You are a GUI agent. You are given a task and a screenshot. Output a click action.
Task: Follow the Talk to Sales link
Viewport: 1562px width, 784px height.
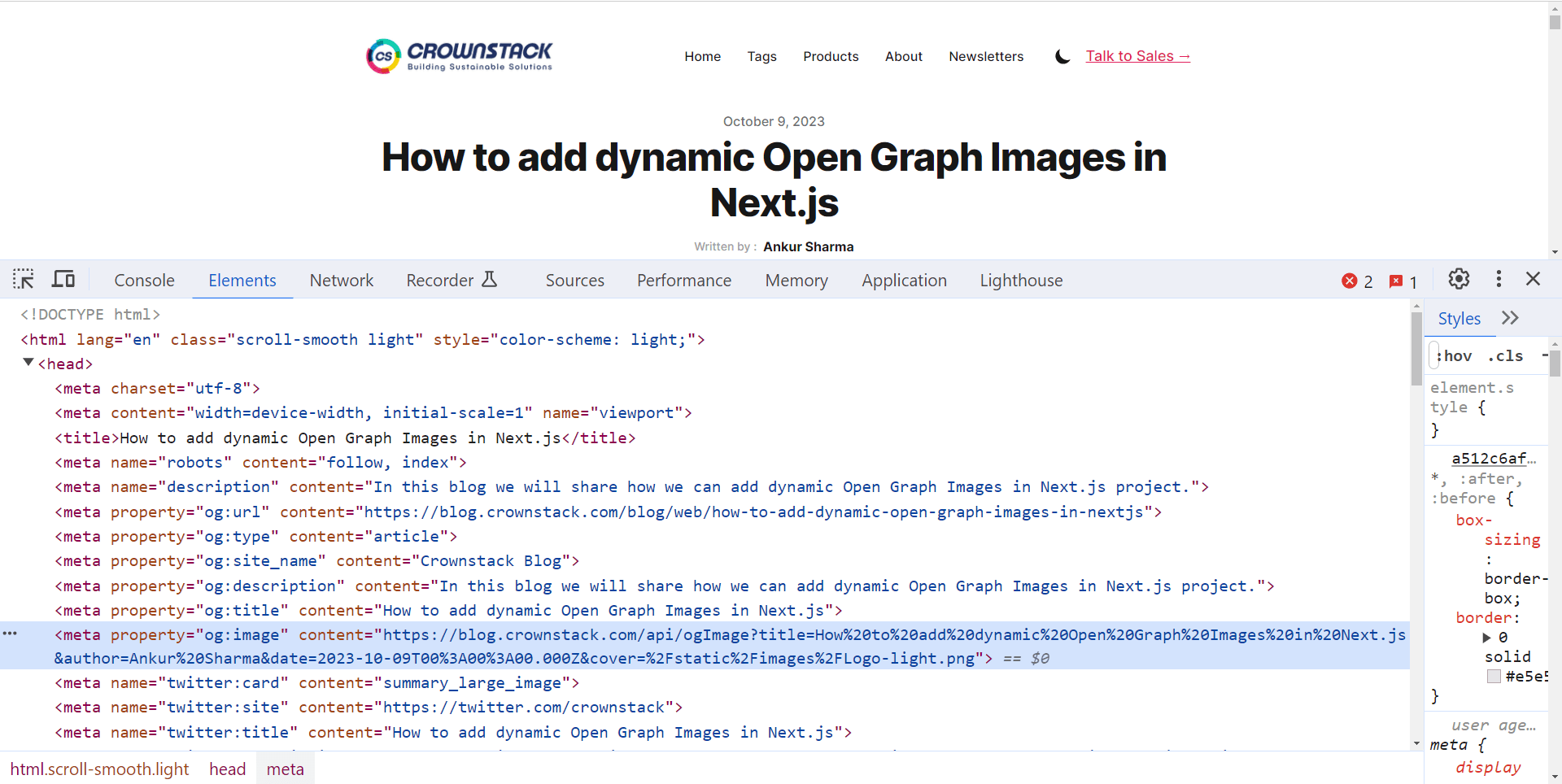(x=1137, y=55)
